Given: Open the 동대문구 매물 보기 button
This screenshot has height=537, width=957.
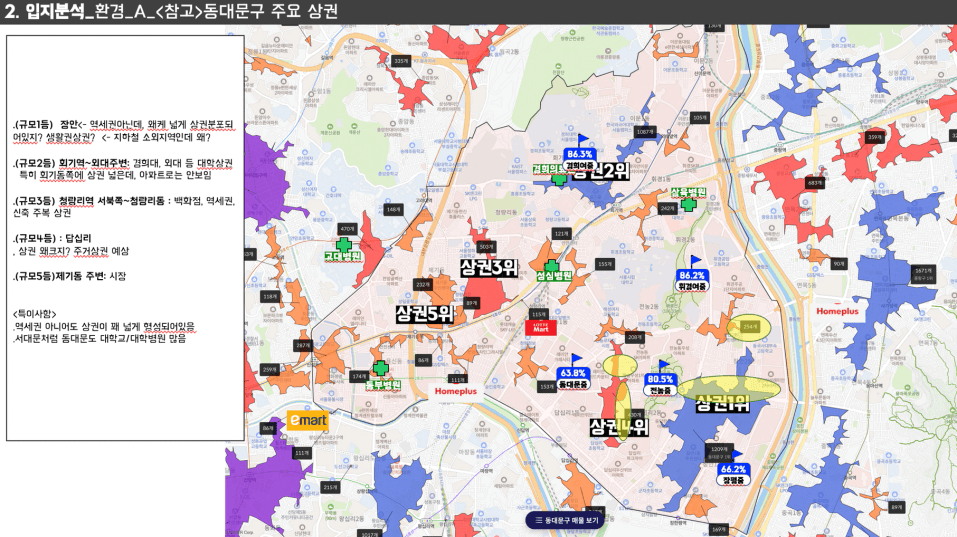Looking at the screenshot, I should pos(566,520).
